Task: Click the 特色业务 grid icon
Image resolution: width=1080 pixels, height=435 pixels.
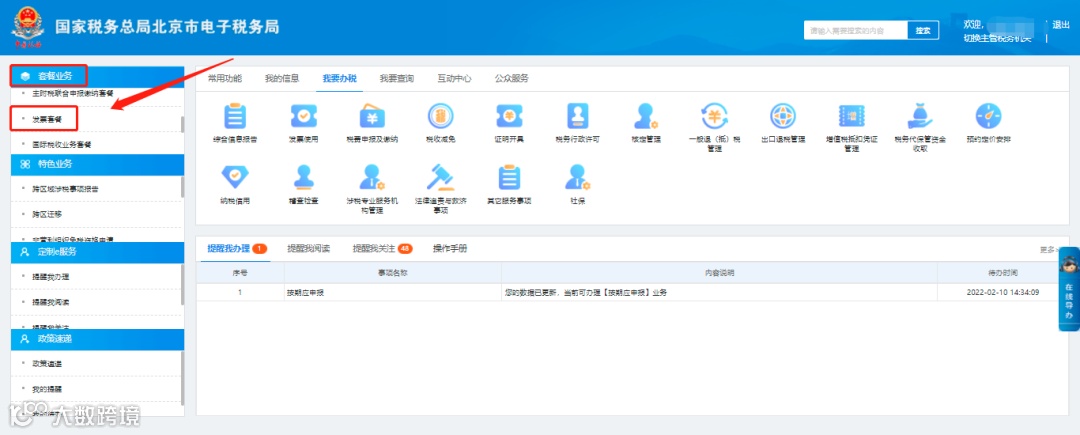Action: click(x=25, y=164)
